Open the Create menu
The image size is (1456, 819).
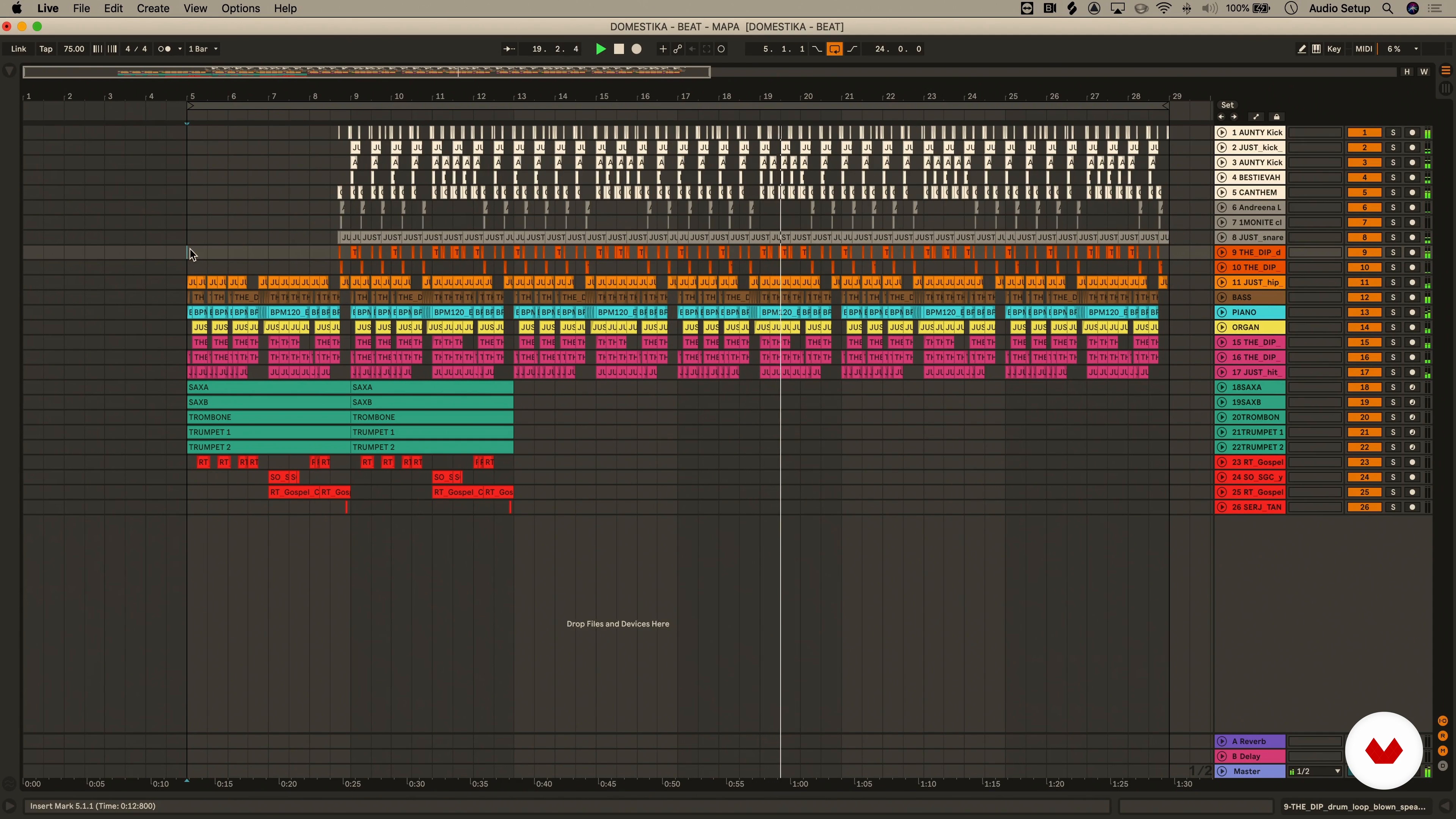[x=153, y=8]
